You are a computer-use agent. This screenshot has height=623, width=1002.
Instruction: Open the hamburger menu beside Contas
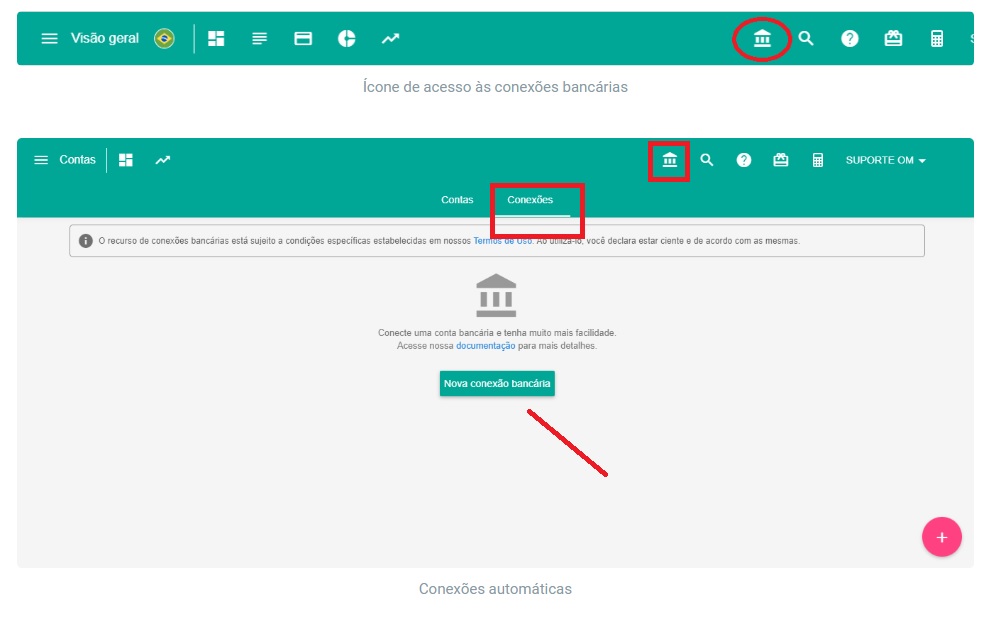pos(41,160)
